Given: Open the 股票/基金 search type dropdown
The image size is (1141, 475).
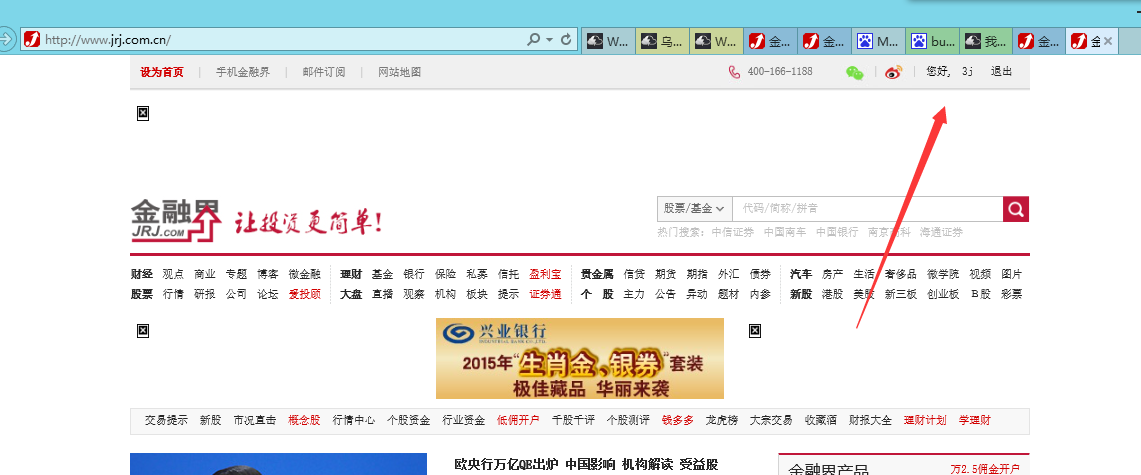Looking at the screenshot, I should coord(694,209).
